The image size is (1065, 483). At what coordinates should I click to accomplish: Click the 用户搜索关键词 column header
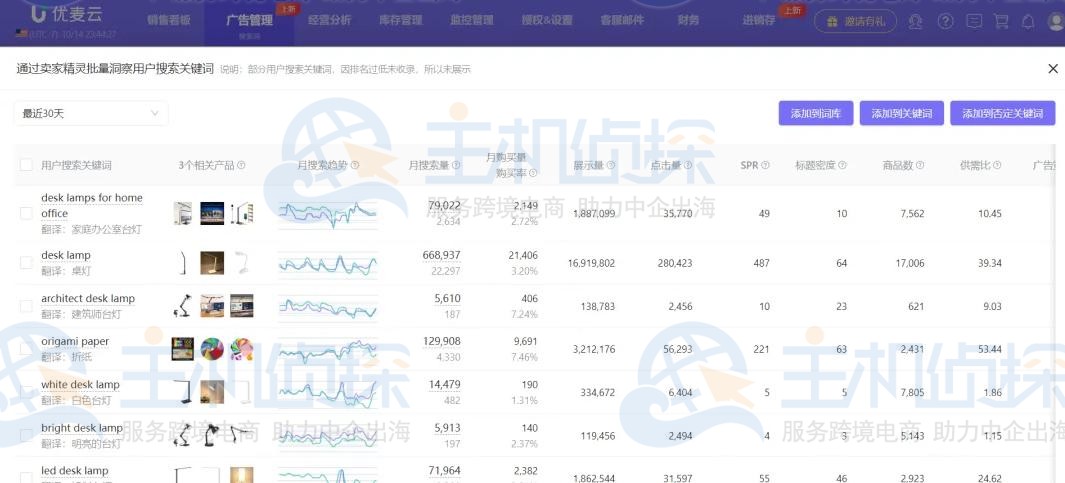coord(76,165)
